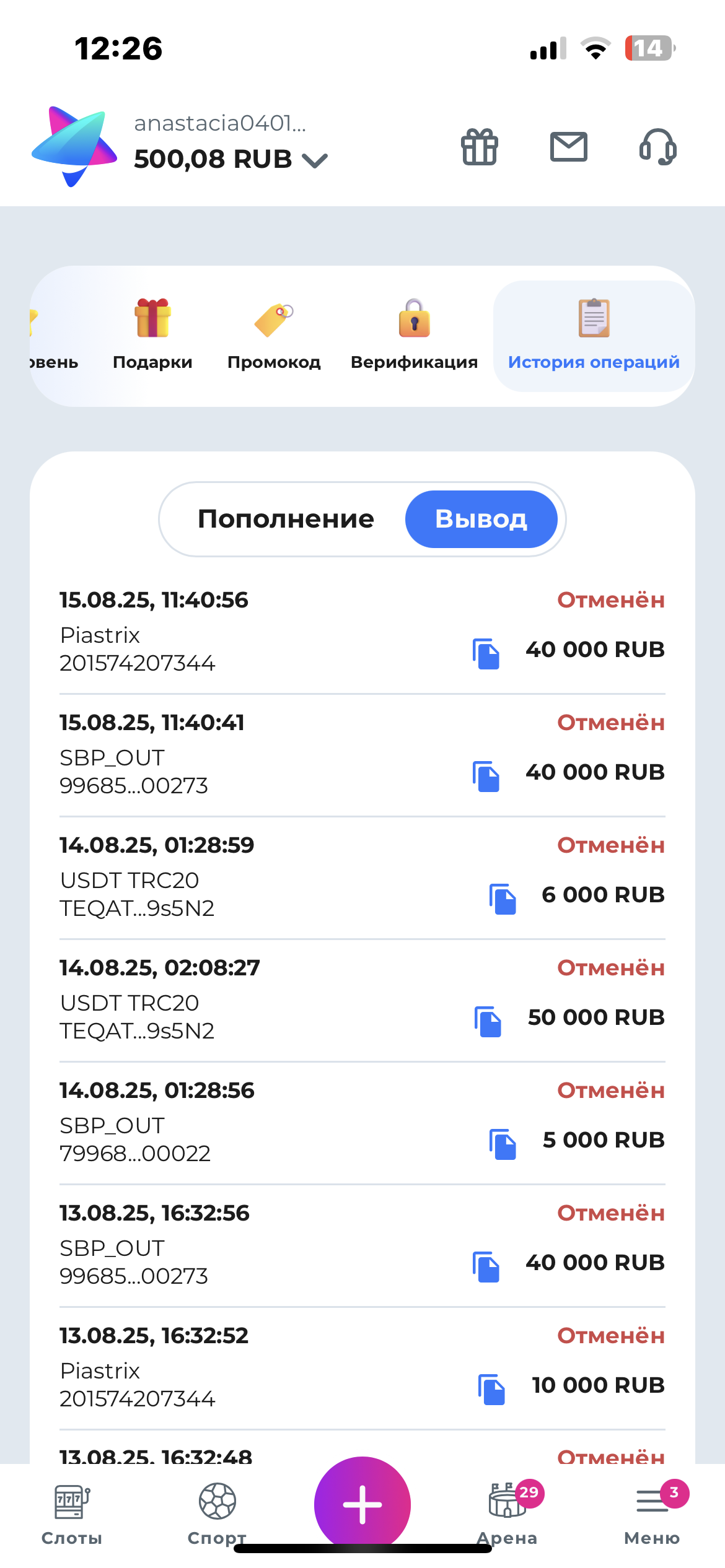Open the Подарки tab
The width and height of the screenshot is (725, 1568).
(x=152, y=336)
